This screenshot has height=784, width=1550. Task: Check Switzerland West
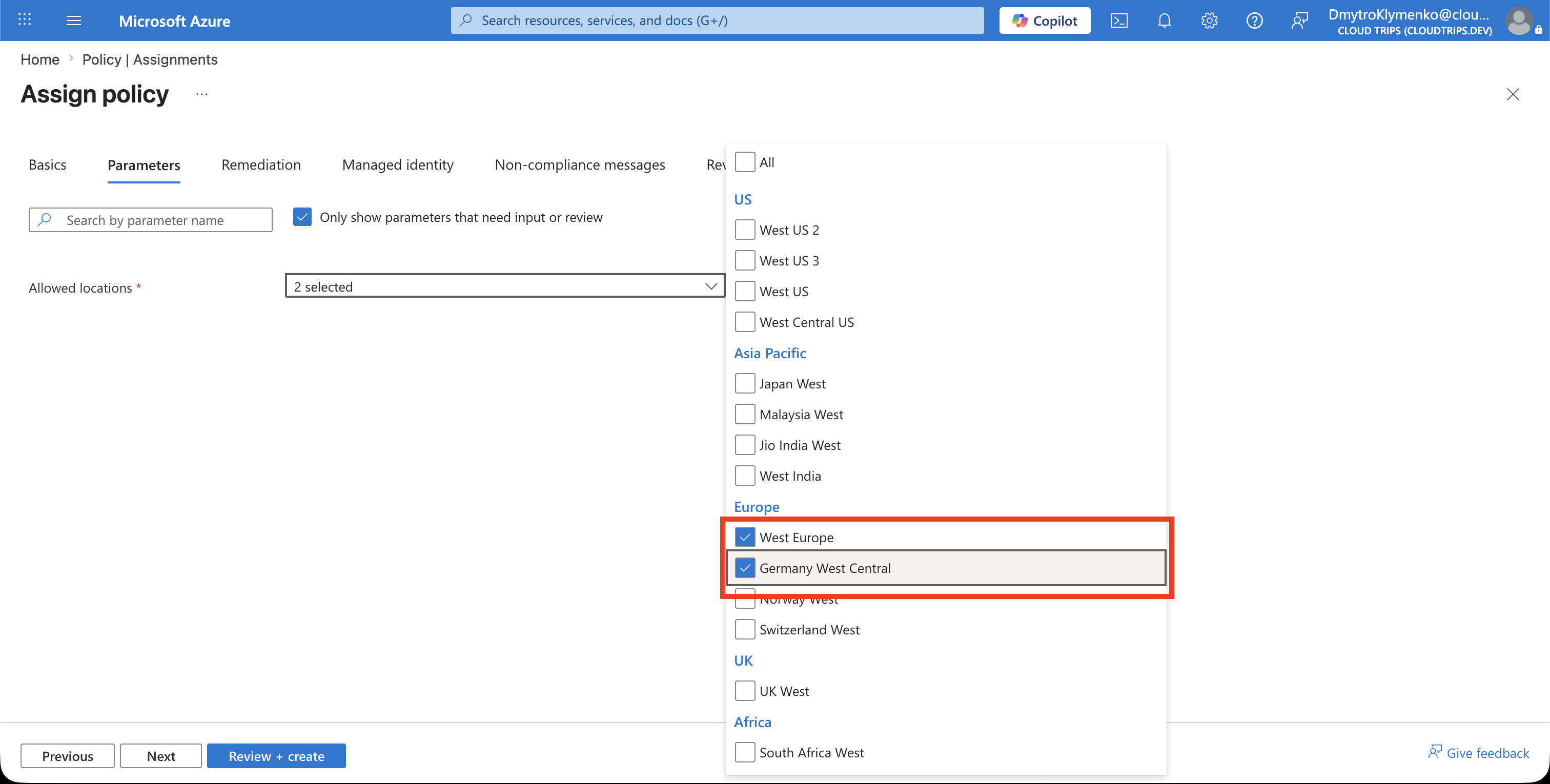point(745,629)
